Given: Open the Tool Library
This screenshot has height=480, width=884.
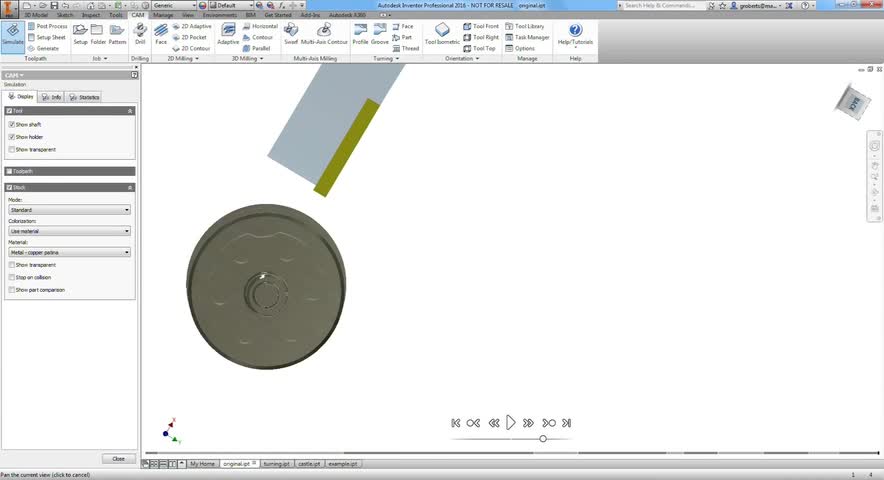Looking at the screenshot, I should (x=525, y=27).
